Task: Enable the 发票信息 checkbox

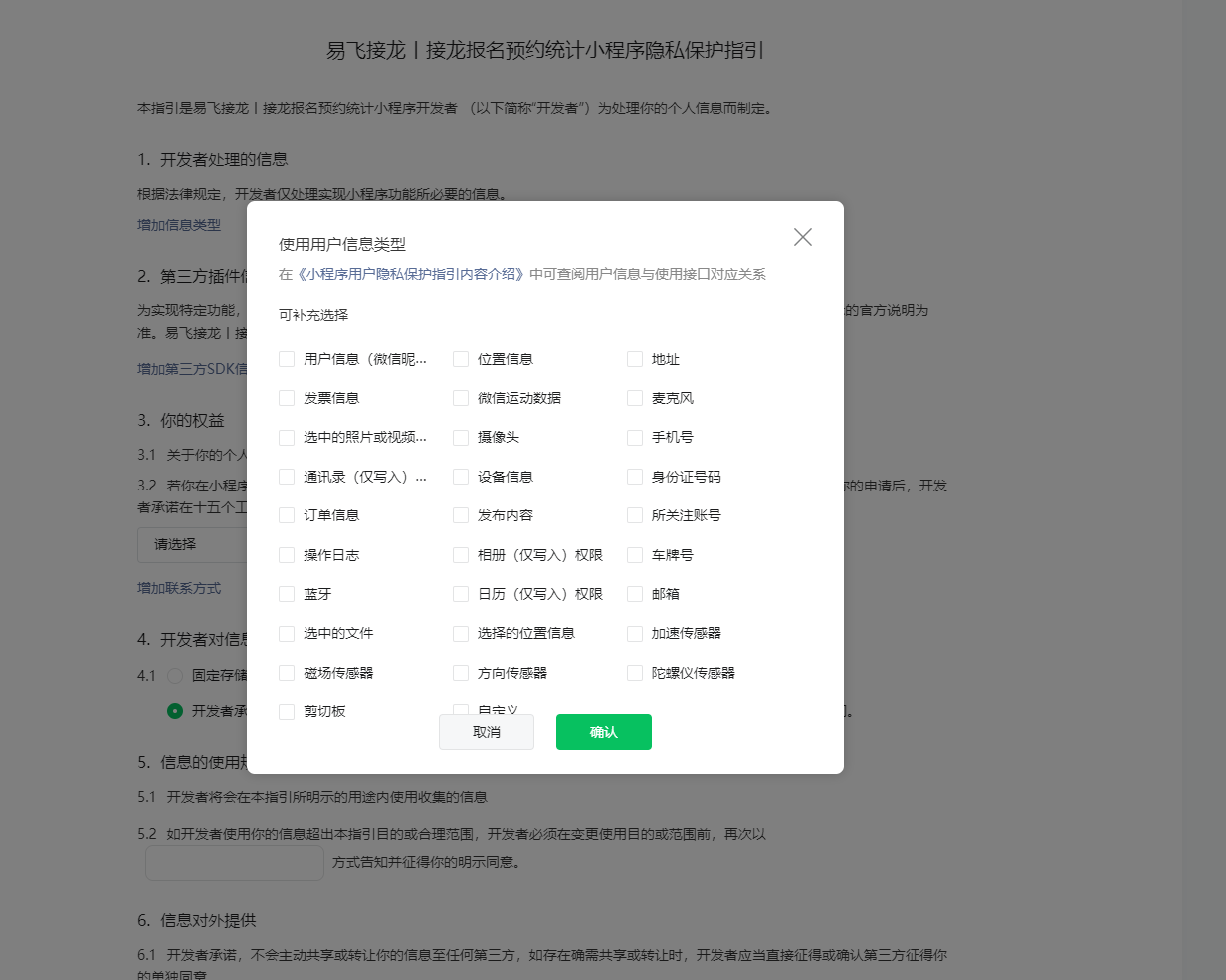Action: tap(287, 398)
